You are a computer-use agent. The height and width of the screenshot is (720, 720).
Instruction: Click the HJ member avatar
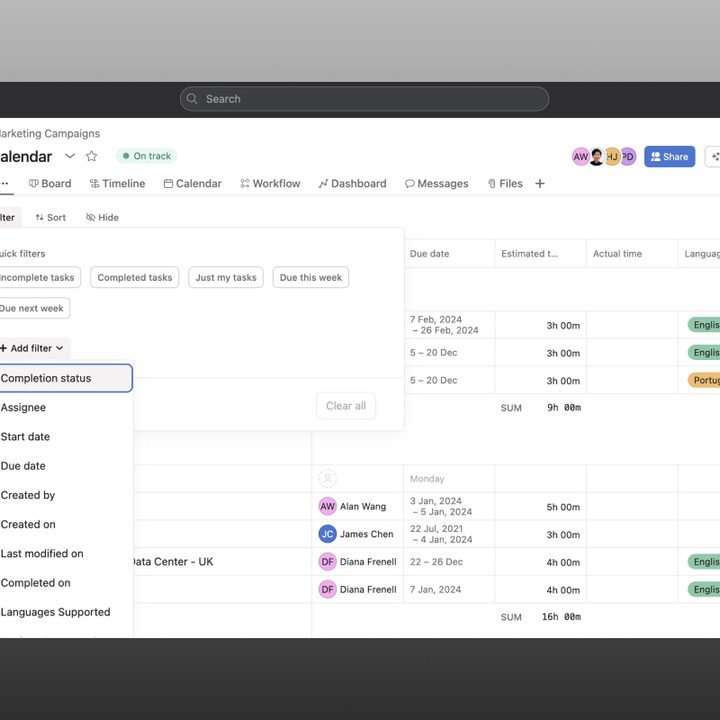point(612,157)
